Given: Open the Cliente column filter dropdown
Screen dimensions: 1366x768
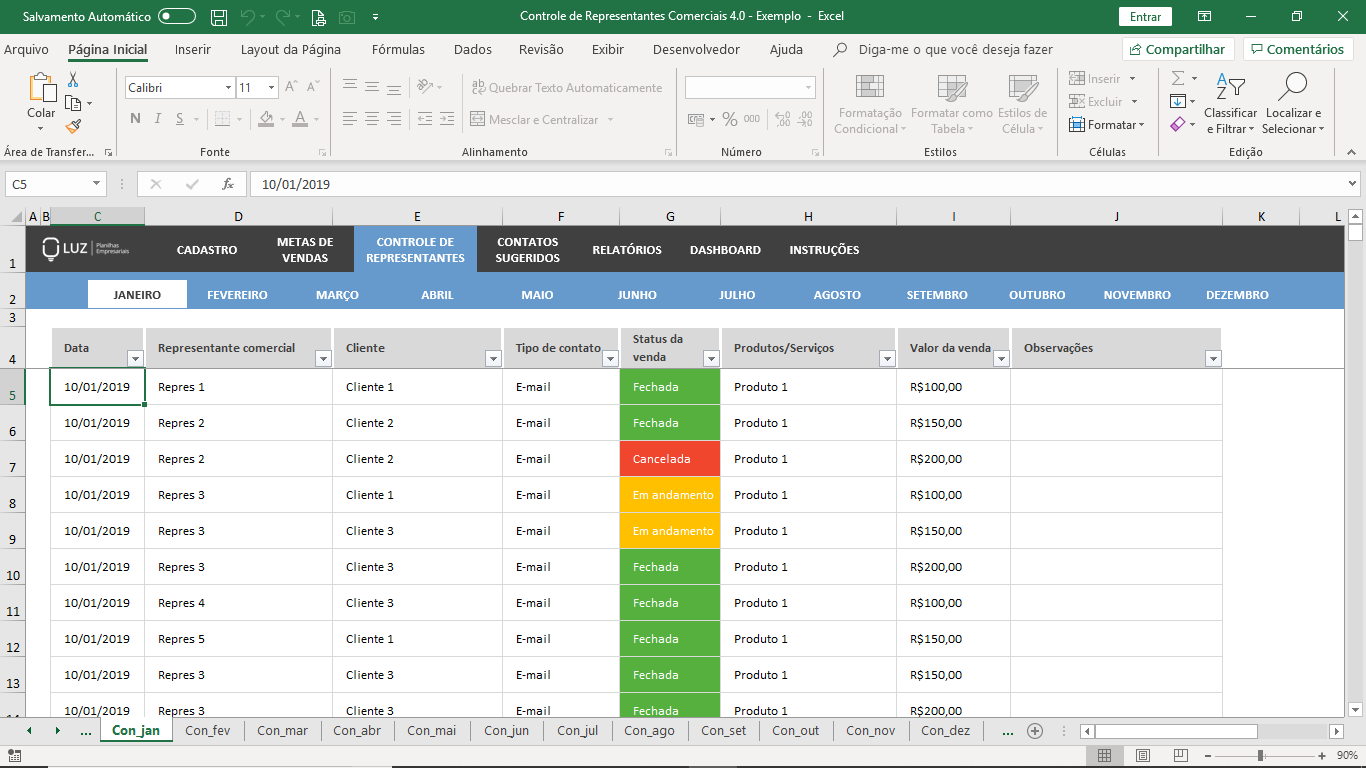Looking at the screenshot, I should [493, 358].
